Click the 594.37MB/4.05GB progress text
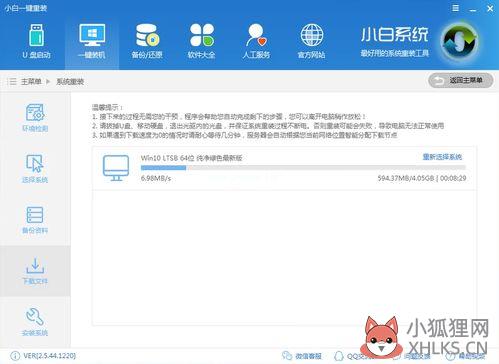 click(x=405, y=178)
